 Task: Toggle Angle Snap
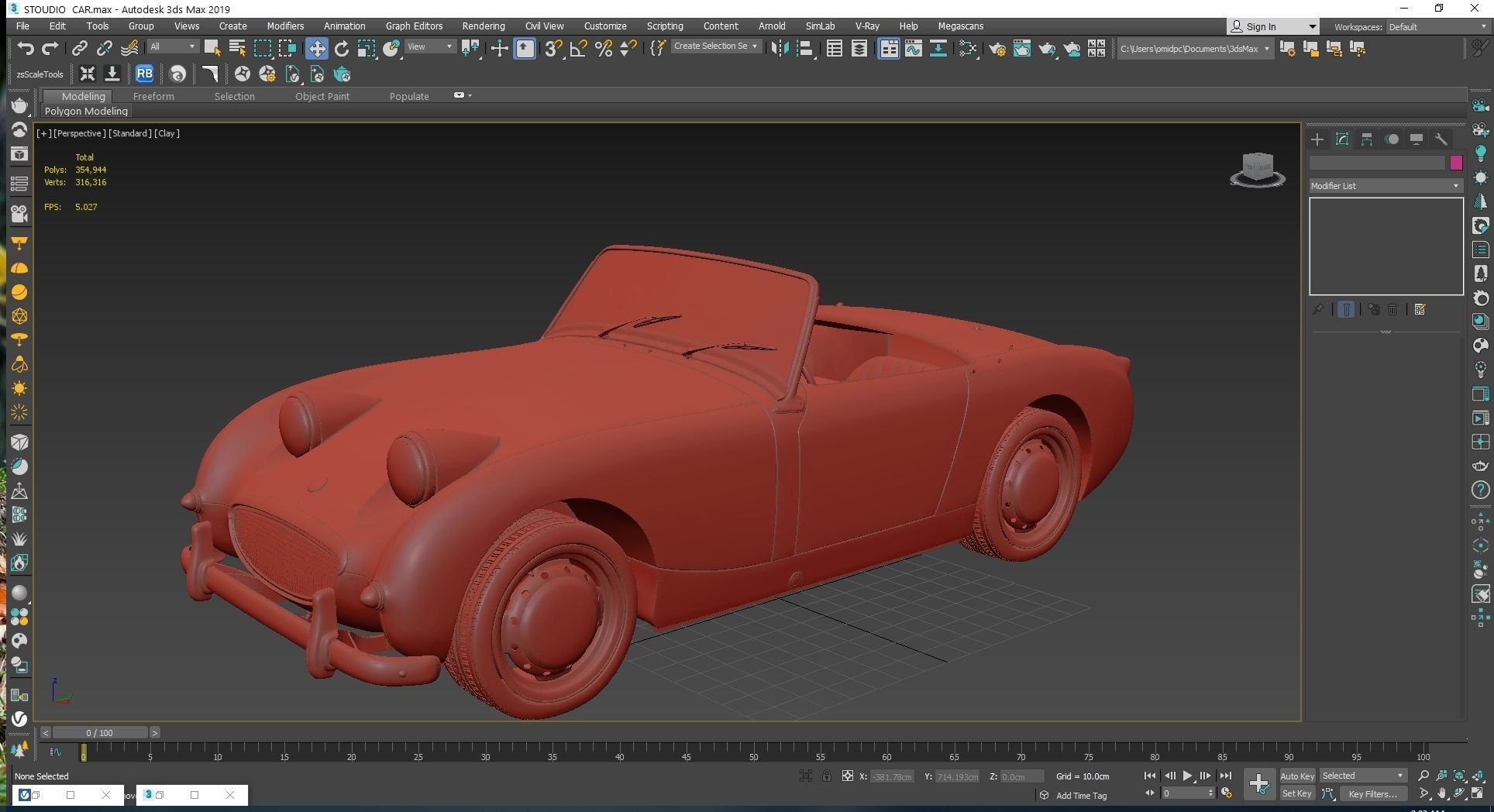[x=578, y=49]
